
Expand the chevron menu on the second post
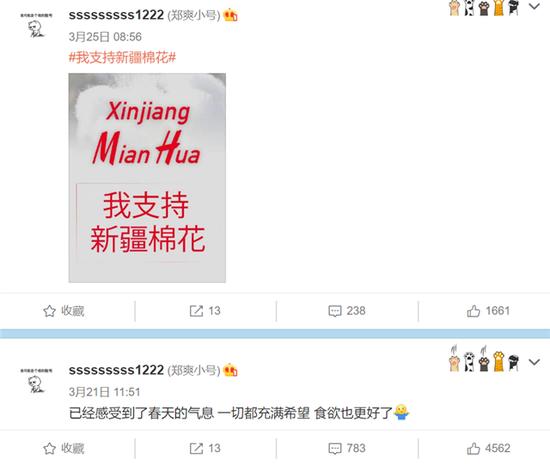tap(534, 362)
